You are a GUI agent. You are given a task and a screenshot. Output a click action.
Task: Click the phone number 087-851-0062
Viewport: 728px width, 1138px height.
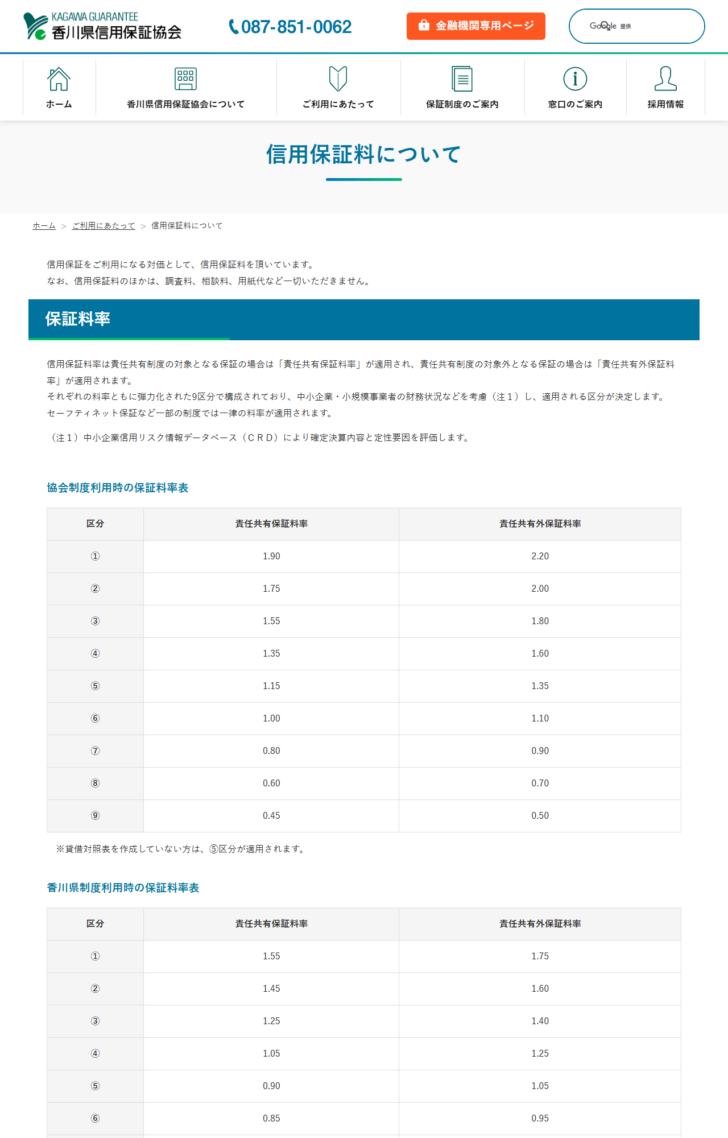pos(296,27)
